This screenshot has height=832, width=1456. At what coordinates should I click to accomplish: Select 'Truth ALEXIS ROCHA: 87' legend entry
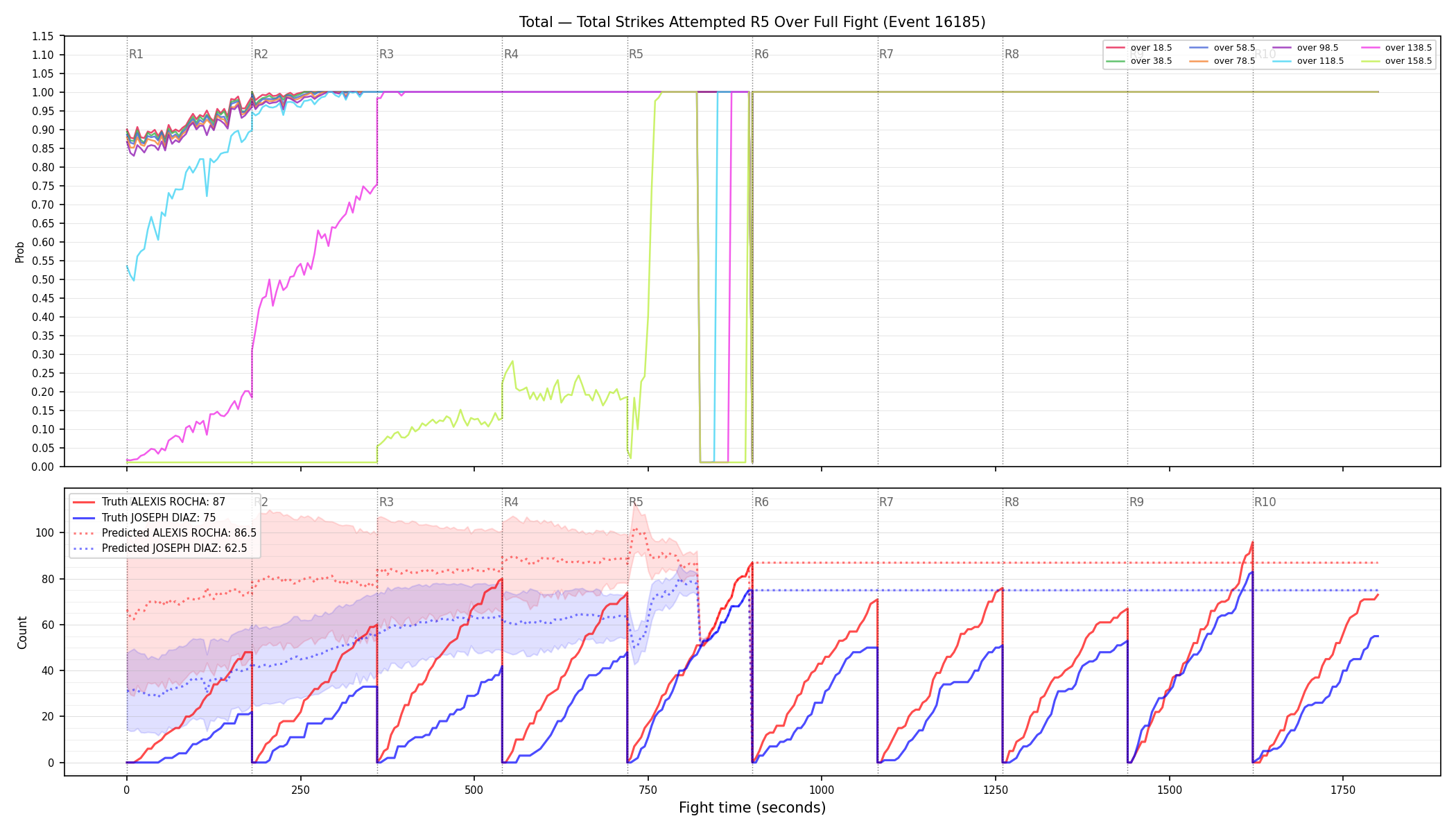149,502
